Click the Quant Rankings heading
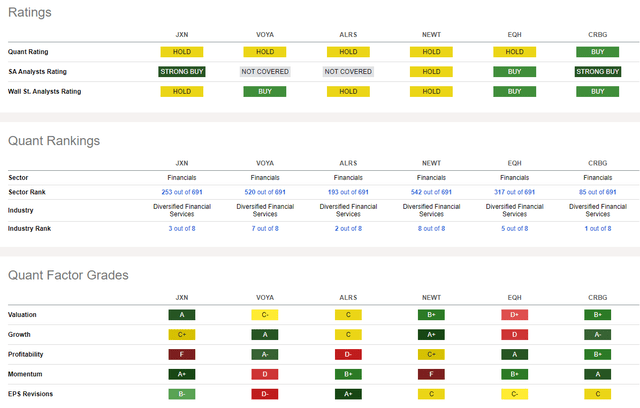Screen dimensions: 640x408 (x=54, y=141)
